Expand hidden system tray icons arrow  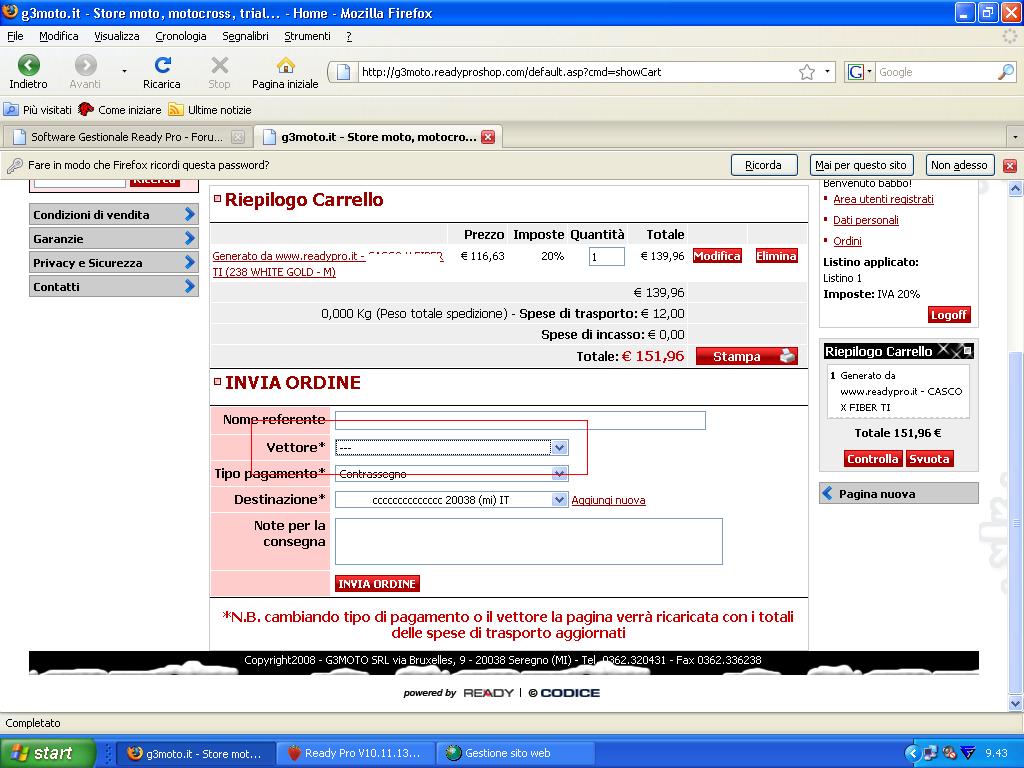912,753
